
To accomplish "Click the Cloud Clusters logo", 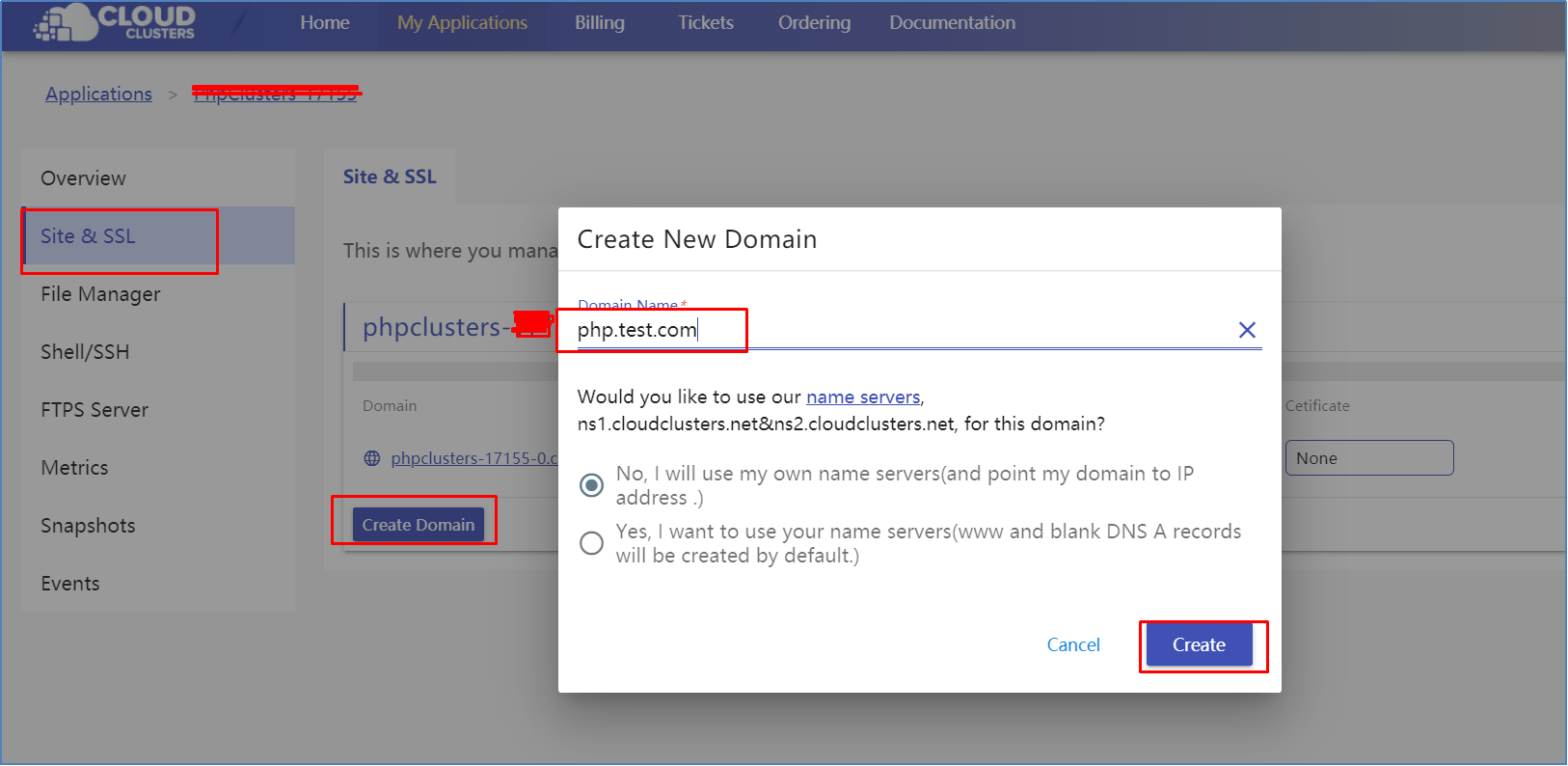I will [114, 22].
